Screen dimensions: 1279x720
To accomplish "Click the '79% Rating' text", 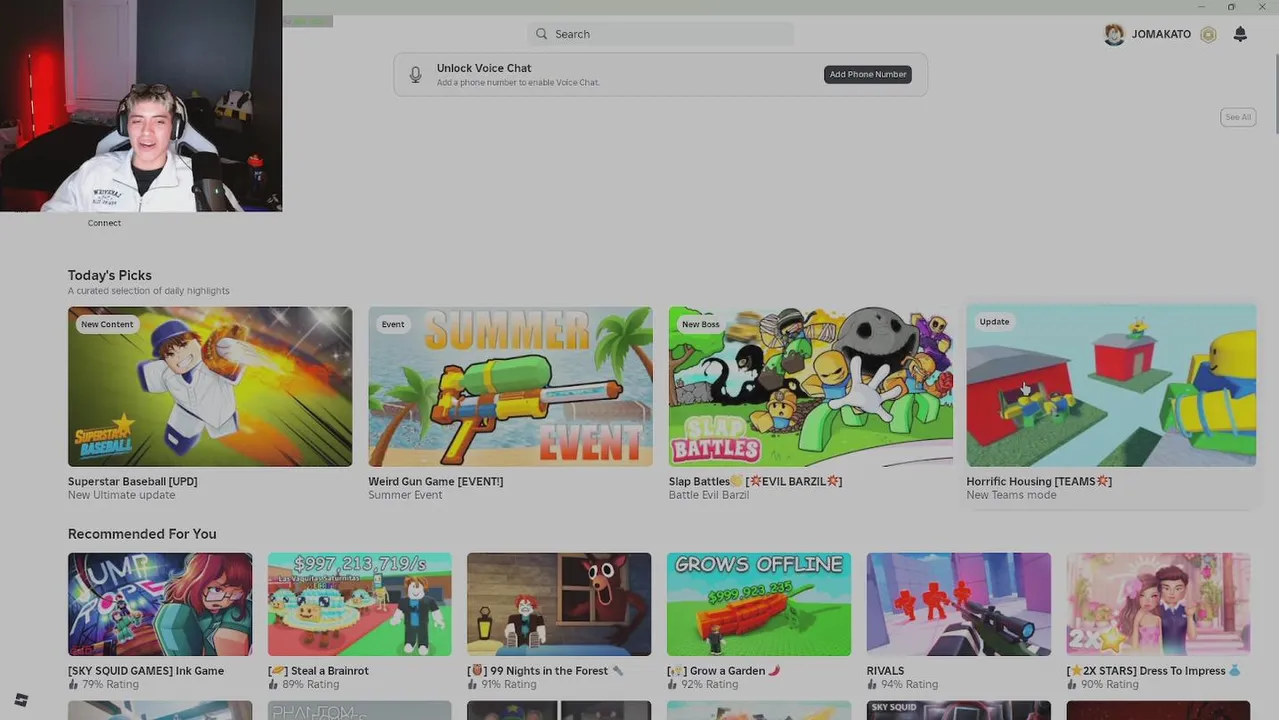I will [110, 685].
